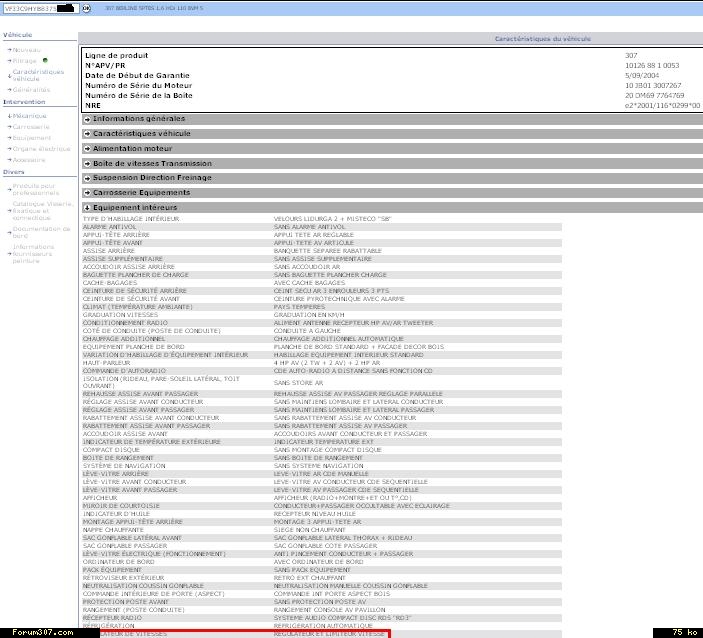Click 'CONDUITE A GAUCHE' value
The image size is (703, 638).
point(307,331)
